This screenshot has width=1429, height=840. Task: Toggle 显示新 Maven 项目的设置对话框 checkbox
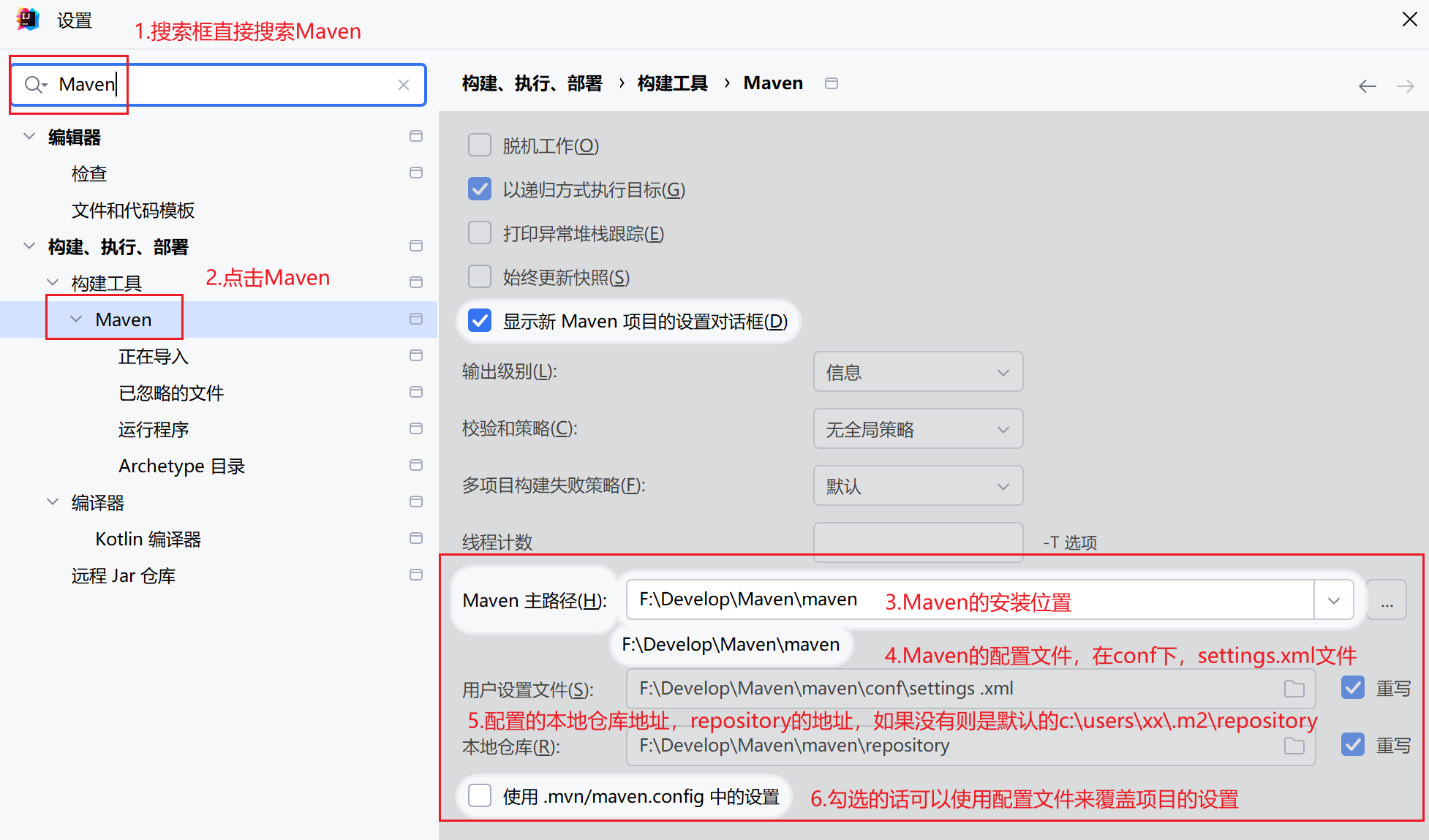click(480, 320)
